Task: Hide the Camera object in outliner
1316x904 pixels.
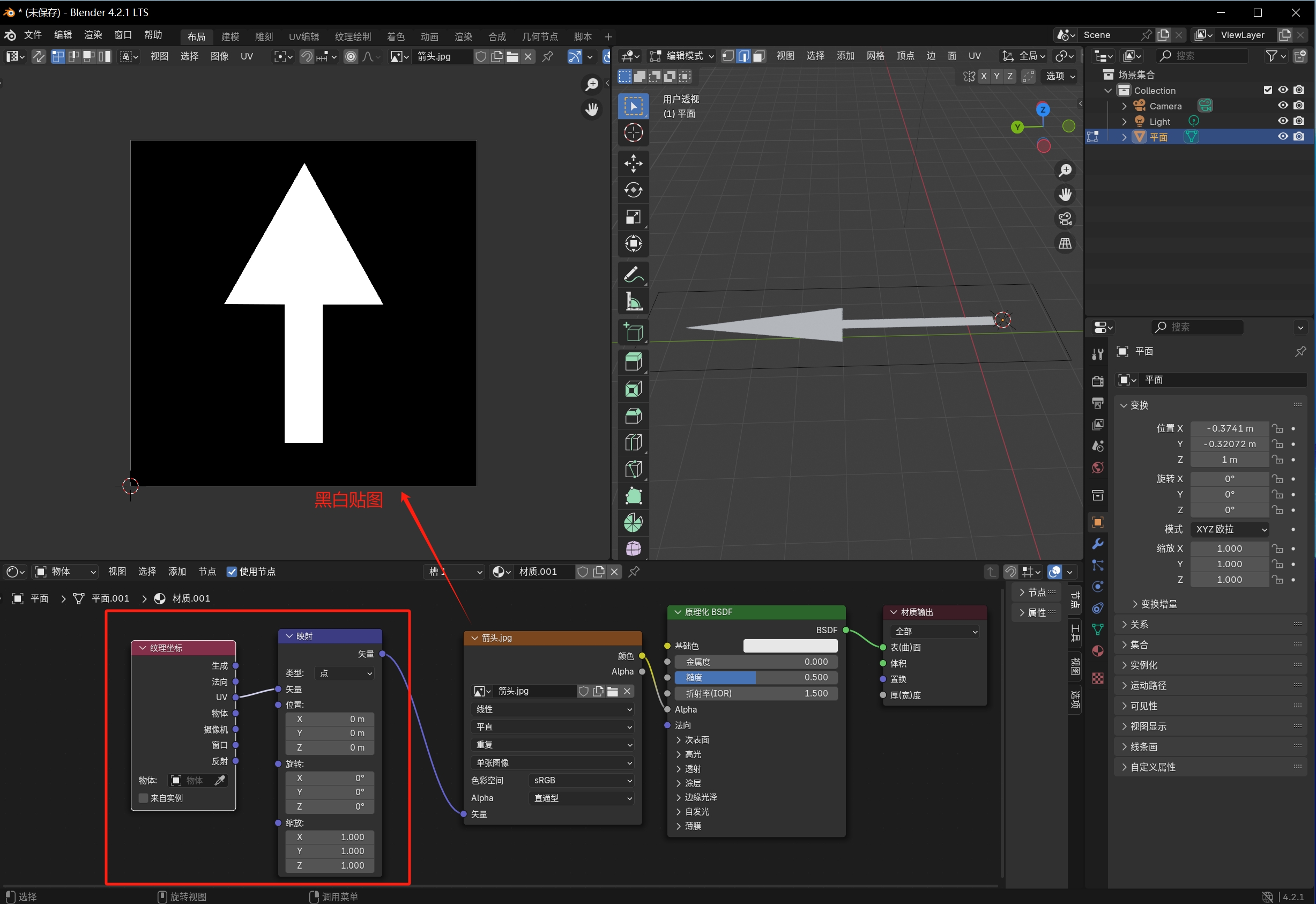Action: [1283, 106]
